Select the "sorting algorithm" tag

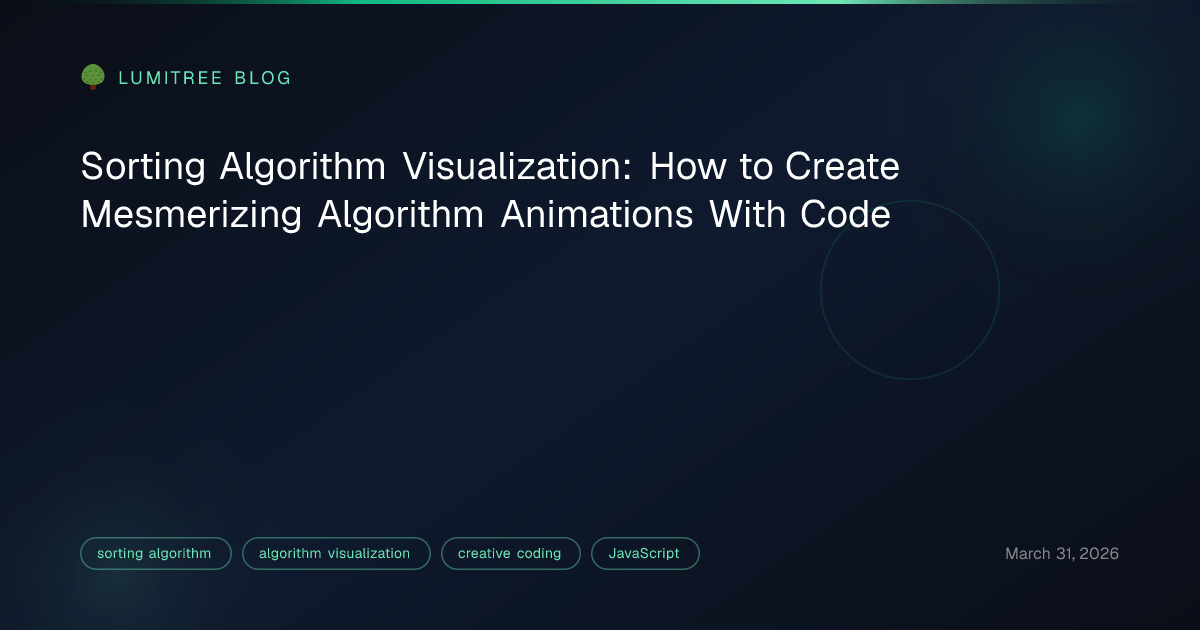pyautogui.click(x=155, y=553)
